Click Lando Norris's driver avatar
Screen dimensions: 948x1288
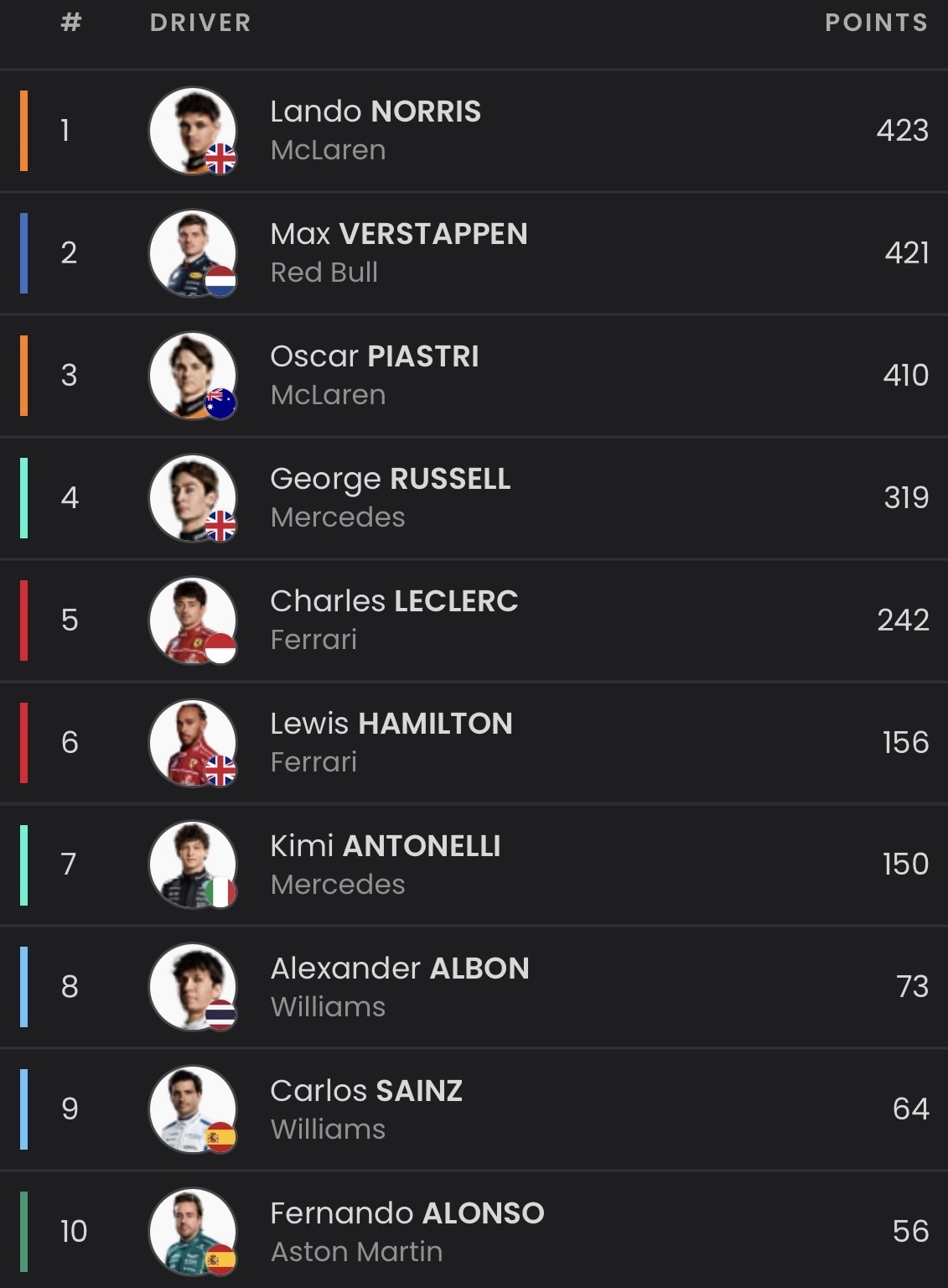191,130
